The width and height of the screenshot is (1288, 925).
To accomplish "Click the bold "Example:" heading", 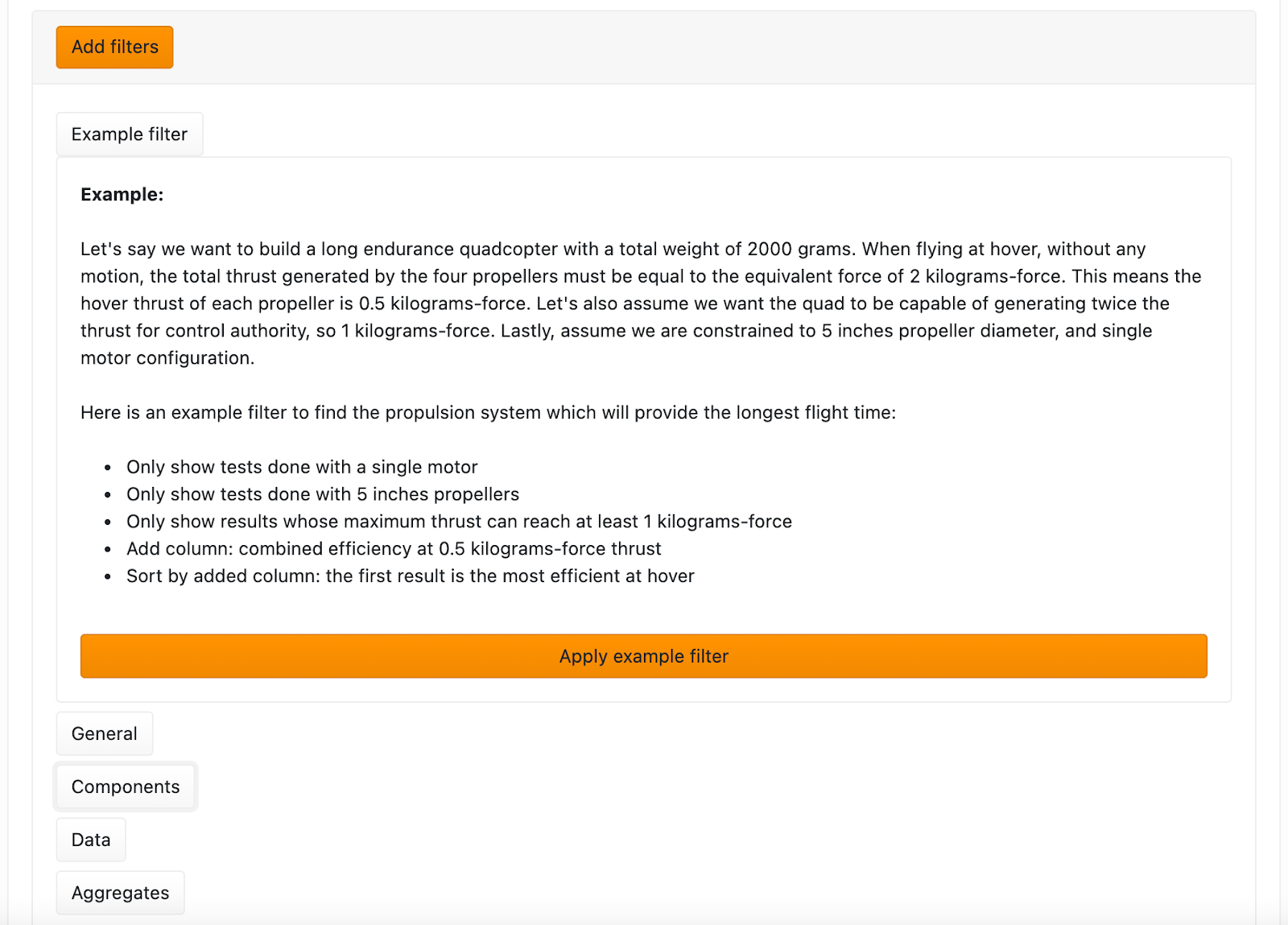I will click(122, 195).
